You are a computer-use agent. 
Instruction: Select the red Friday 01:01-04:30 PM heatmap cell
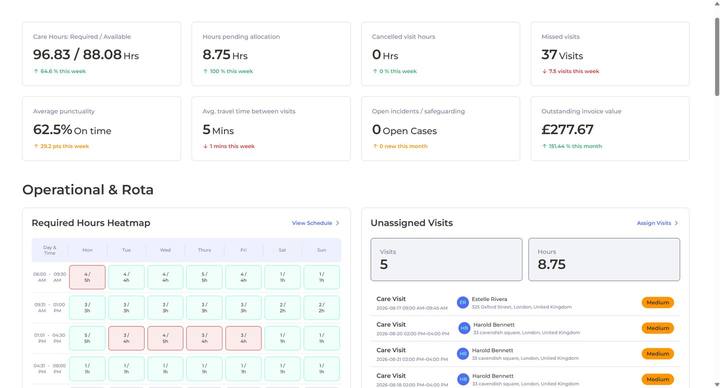[243, 338]
